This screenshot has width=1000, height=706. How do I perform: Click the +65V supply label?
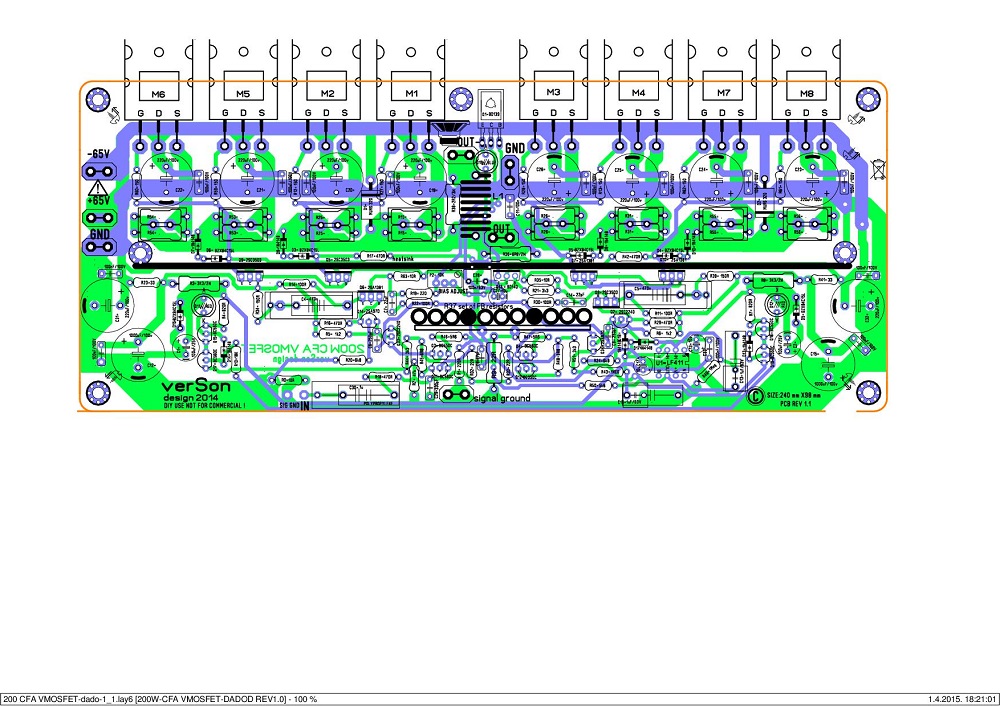coord(98,200)
